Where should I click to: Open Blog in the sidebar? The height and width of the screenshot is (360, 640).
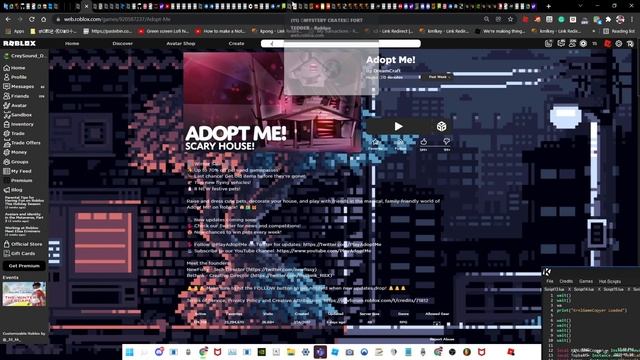[x=13, y=190]
